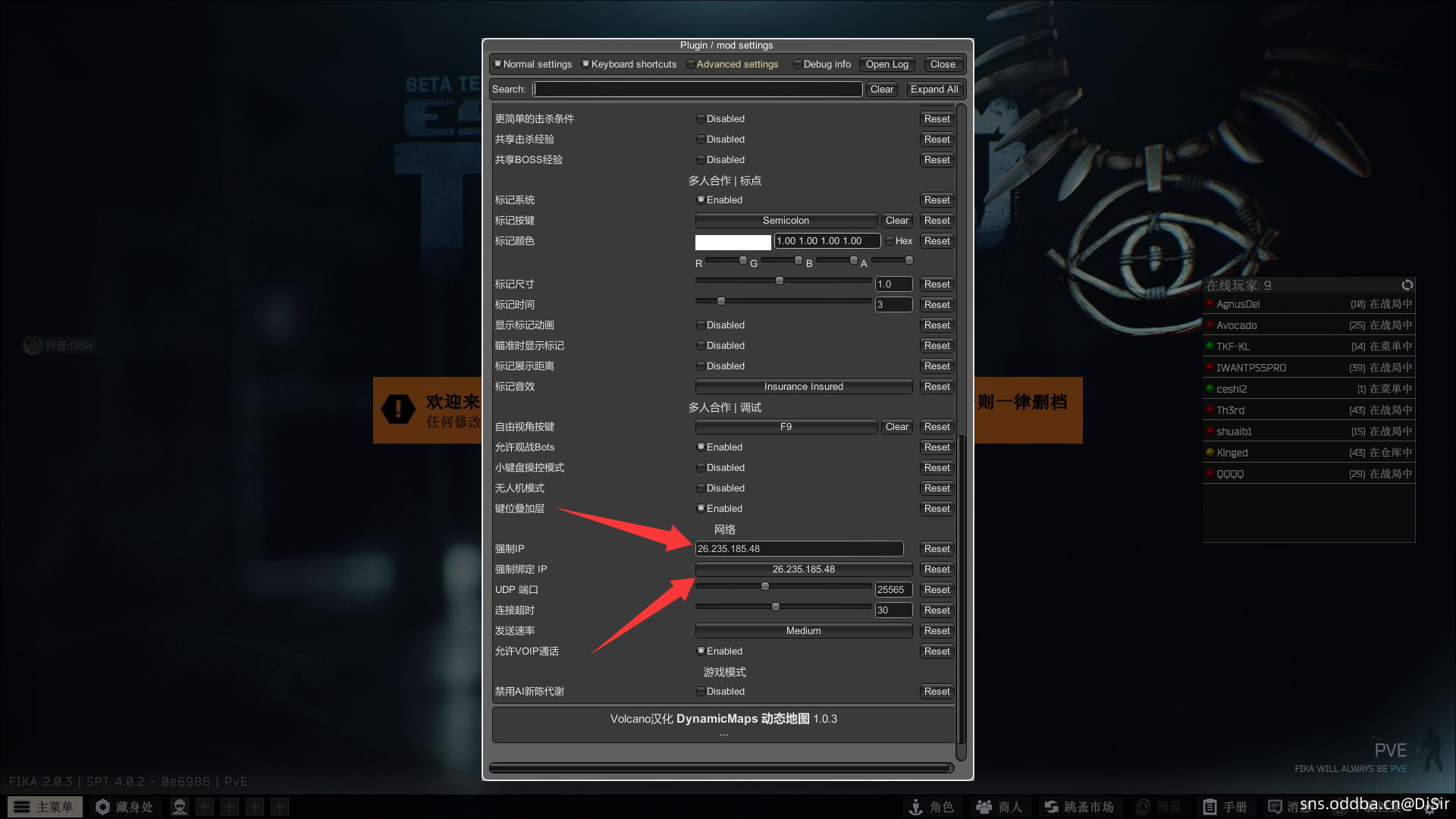Click the Expand All button
The width and height of the screenshot is (1456, 819).
934,89
